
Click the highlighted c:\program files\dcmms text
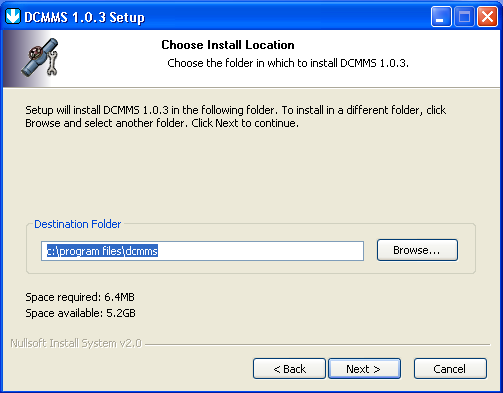coord(102,251)
